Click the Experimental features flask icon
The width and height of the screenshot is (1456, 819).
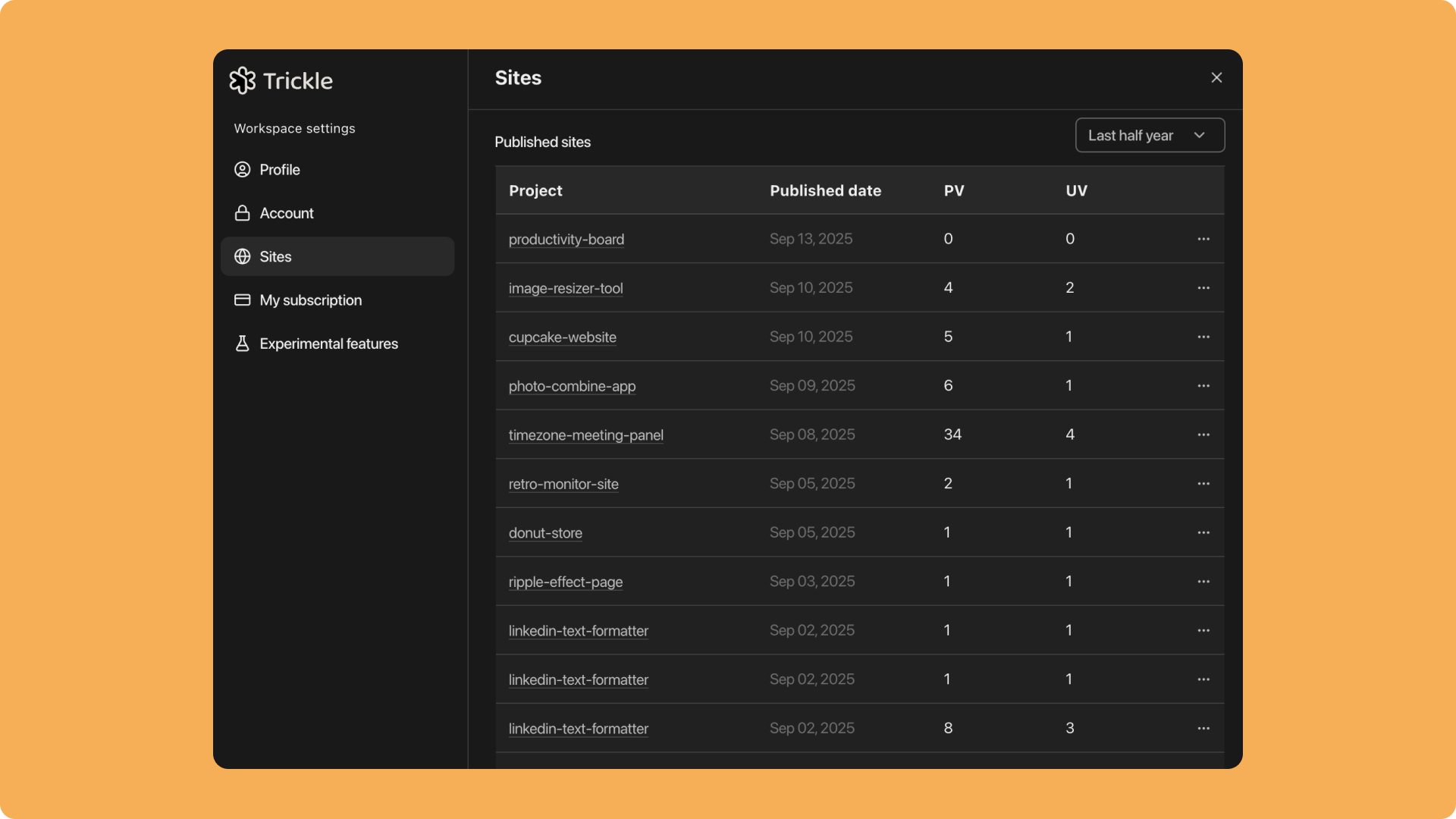(x=242, y=344)
